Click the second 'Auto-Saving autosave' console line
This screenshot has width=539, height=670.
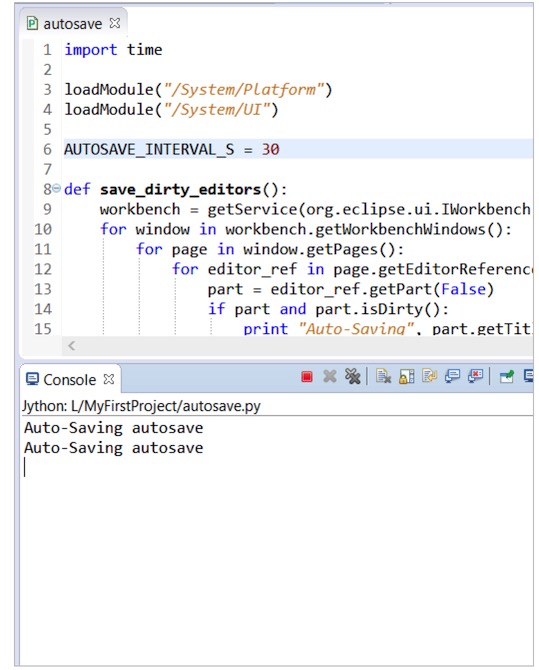pos(113,448)
